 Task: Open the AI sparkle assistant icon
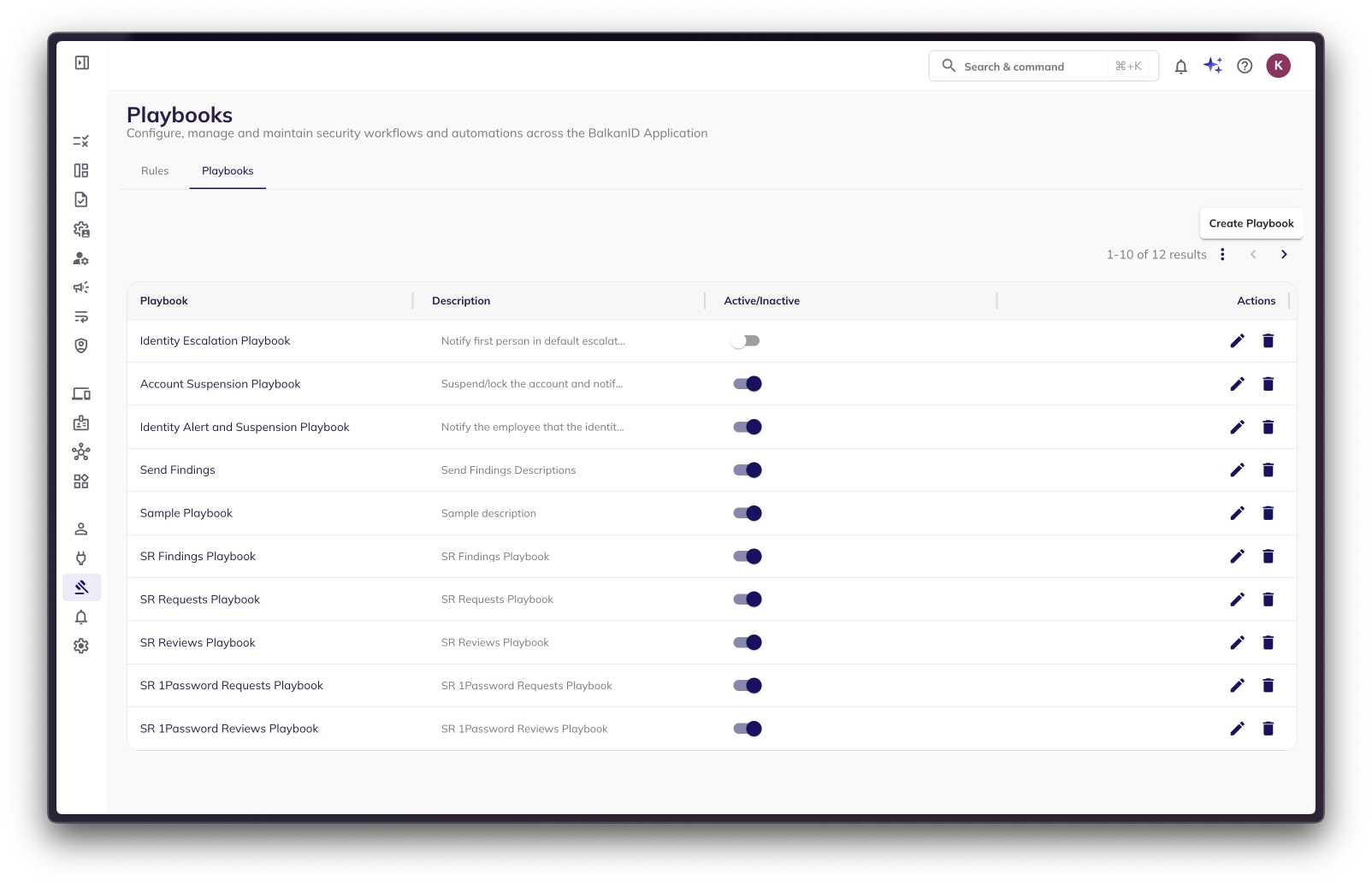tap(1213, 66)
